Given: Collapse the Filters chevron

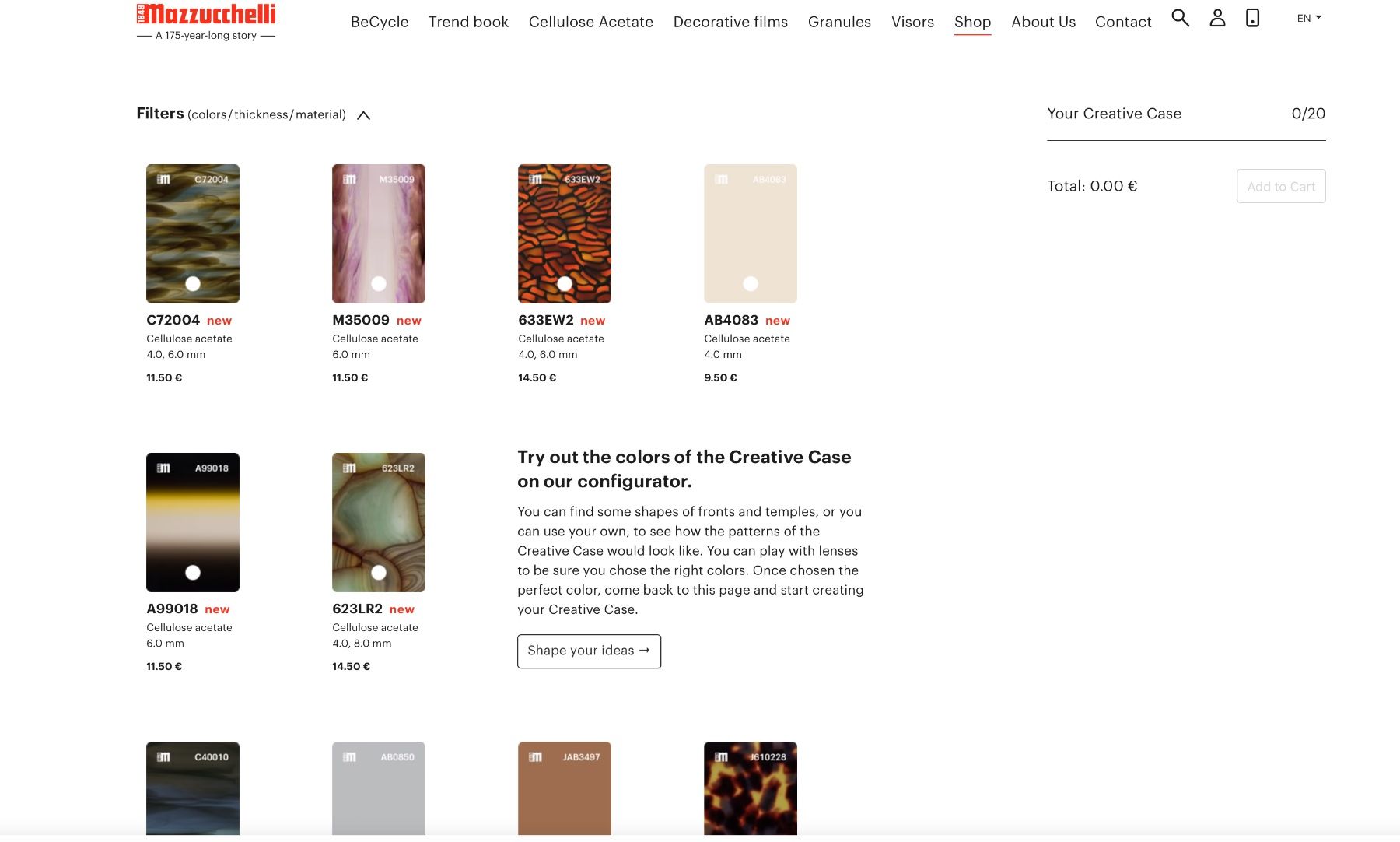Looking at the screenshot, I should click(363, 115).
